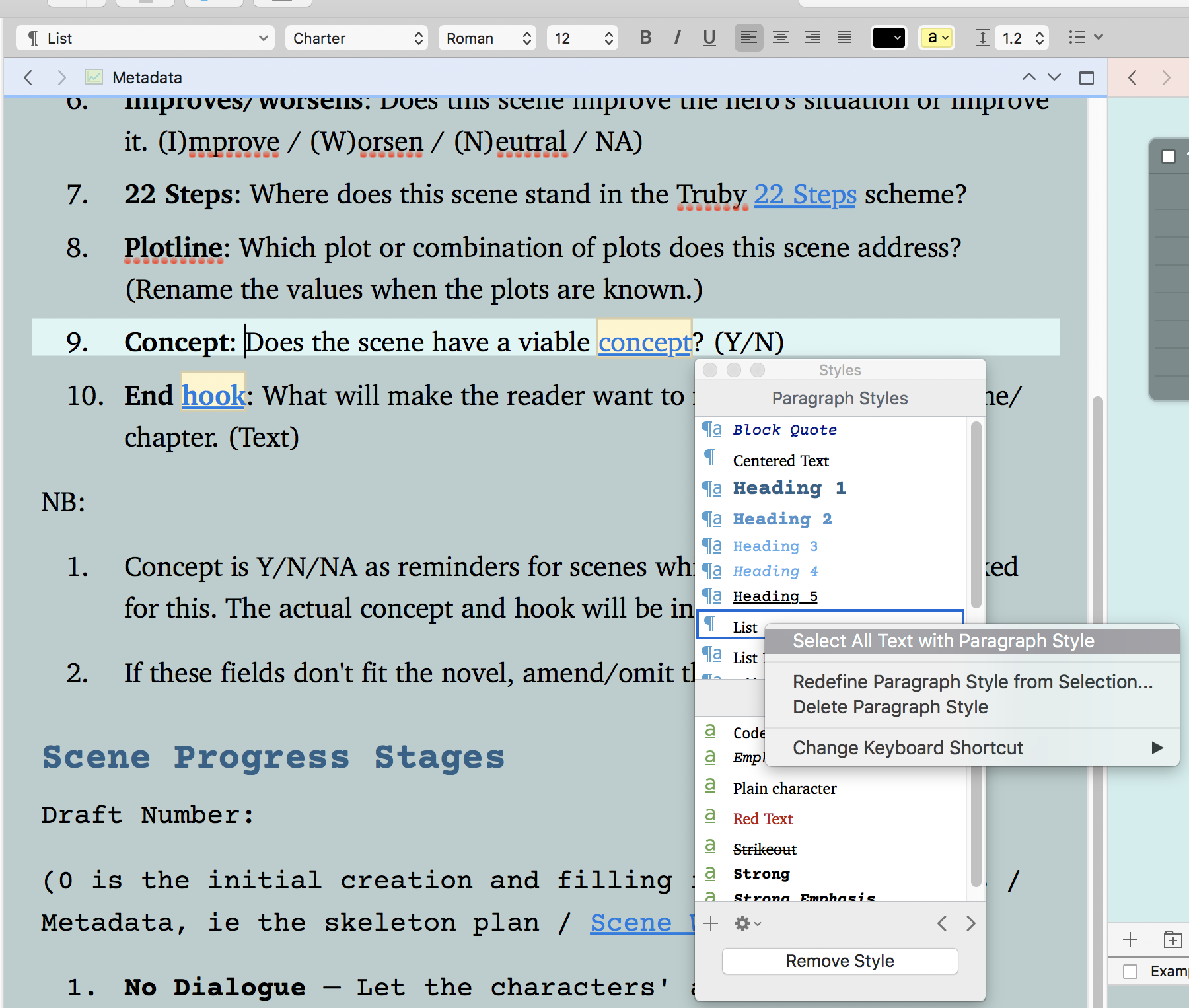This screenshot has height=1008, width=1189.
Task: Click the Plotline list item text
Action: point(543,269)
